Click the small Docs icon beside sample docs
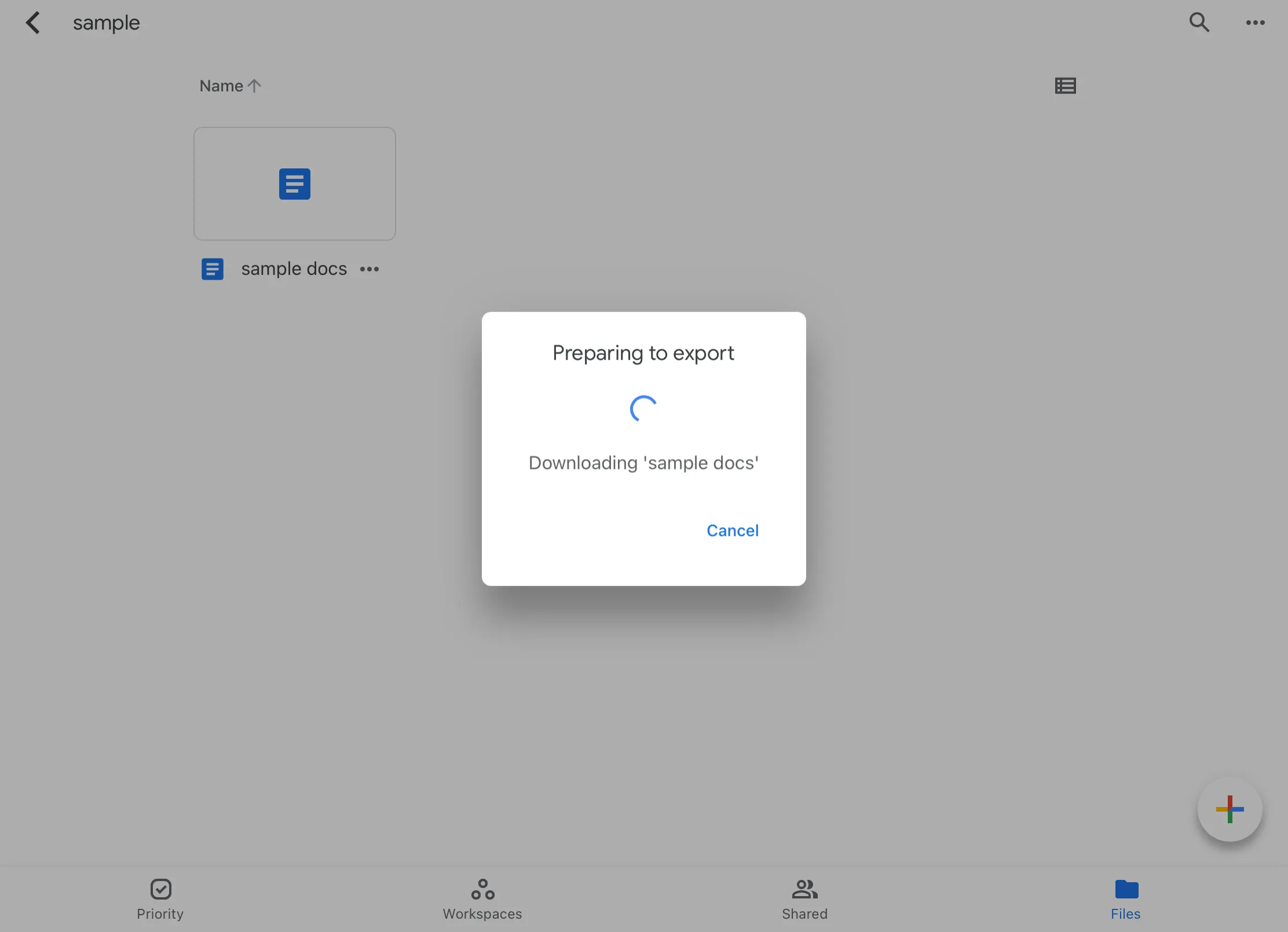The height and width of the screenshot is (932, 1288). pos(213,269)
